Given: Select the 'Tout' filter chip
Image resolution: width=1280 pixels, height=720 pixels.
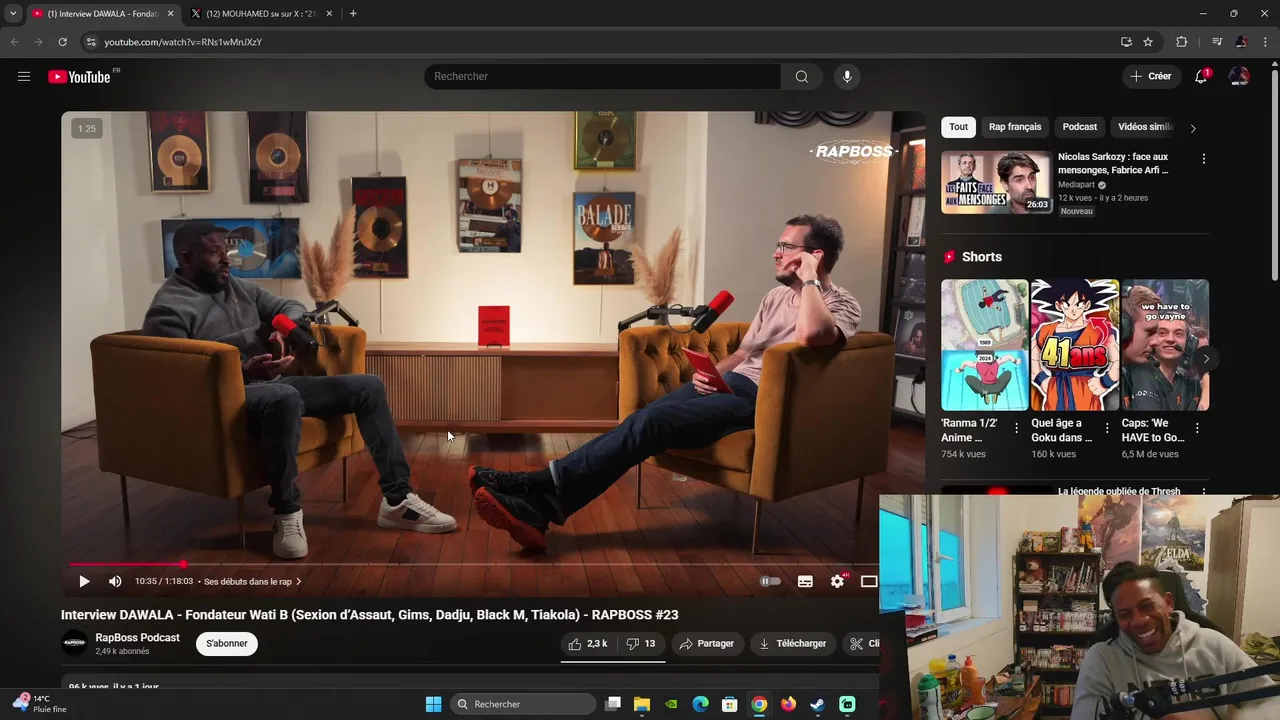Looking at the screenshot, I should [x=959, y=127].
